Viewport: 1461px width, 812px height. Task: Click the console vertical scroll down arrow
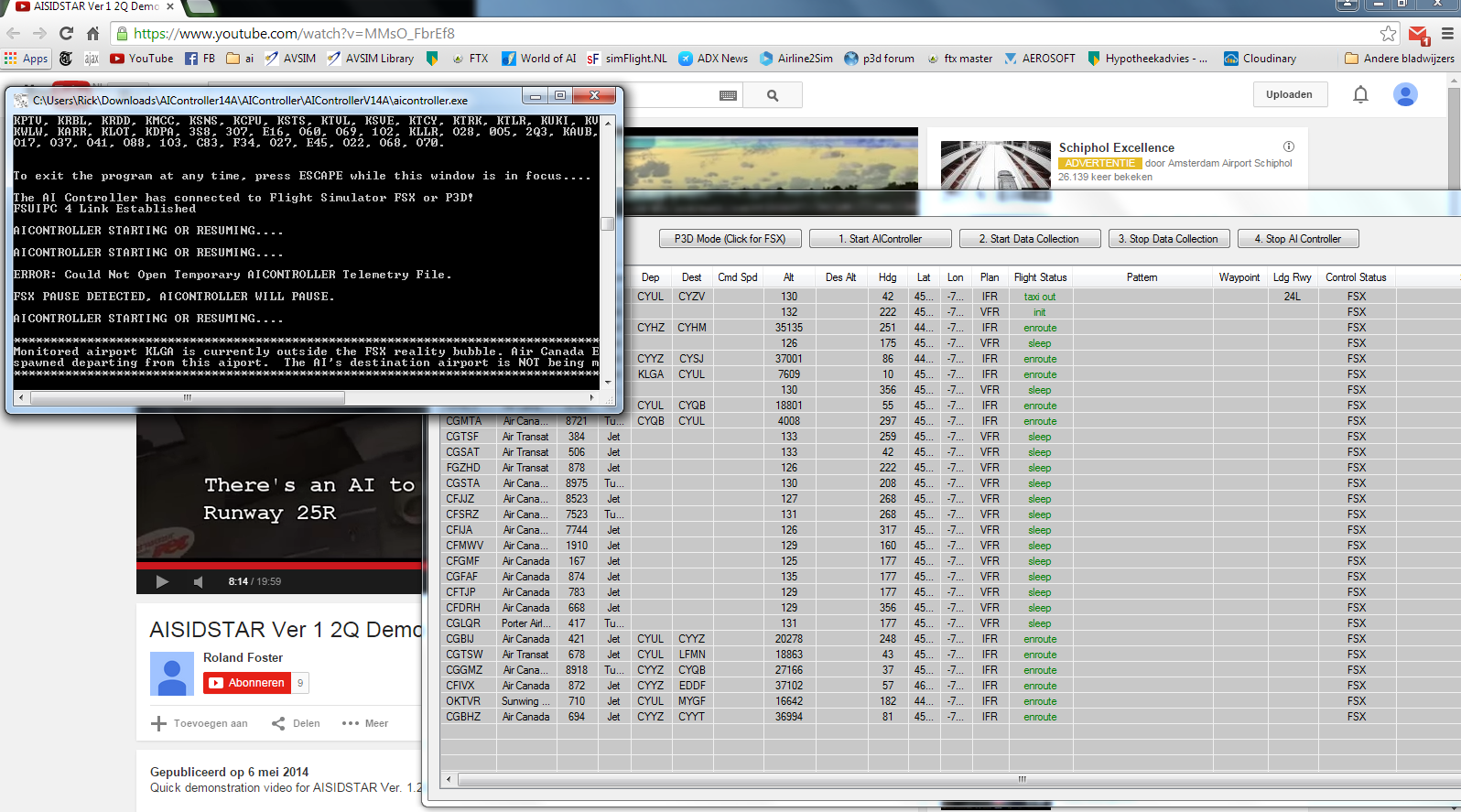[x=608, y=383]
